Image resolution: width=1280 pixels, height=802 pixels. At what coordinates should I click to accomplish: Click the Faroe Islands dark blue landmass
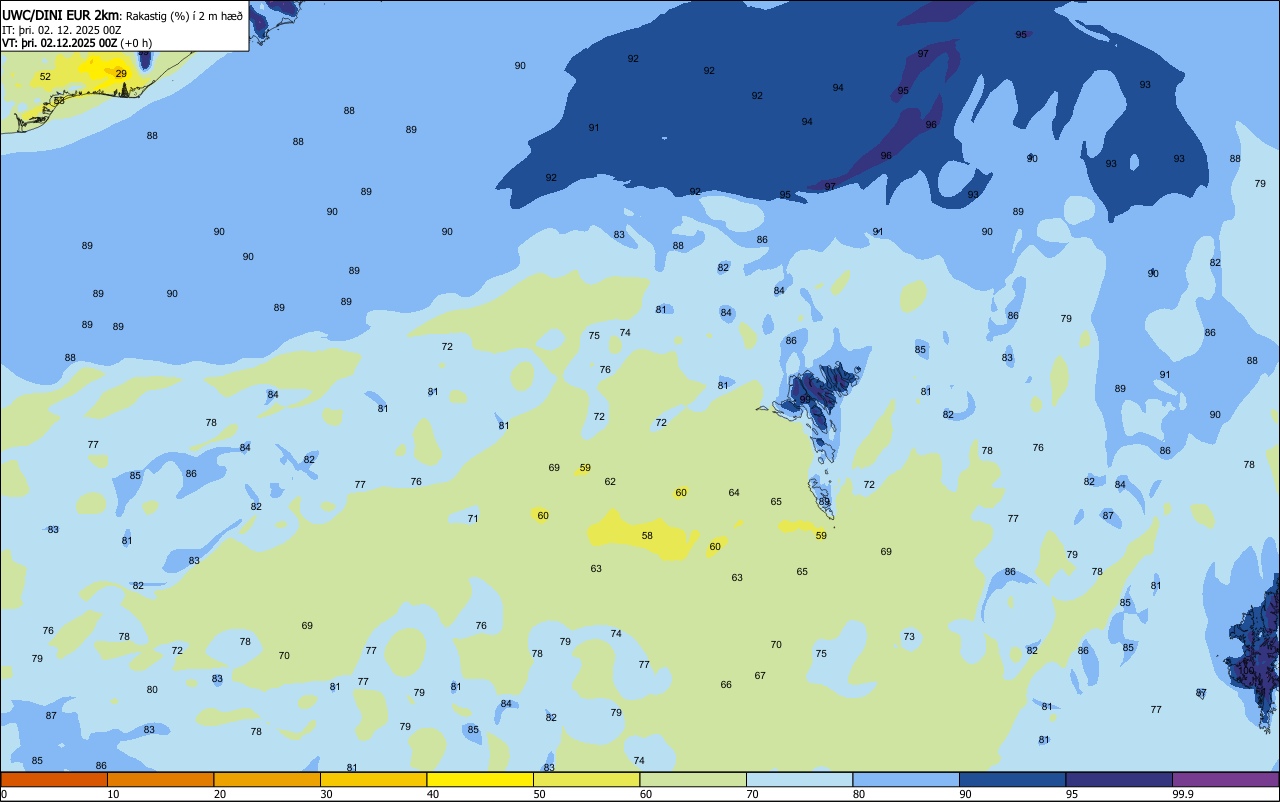pos(822,395)
